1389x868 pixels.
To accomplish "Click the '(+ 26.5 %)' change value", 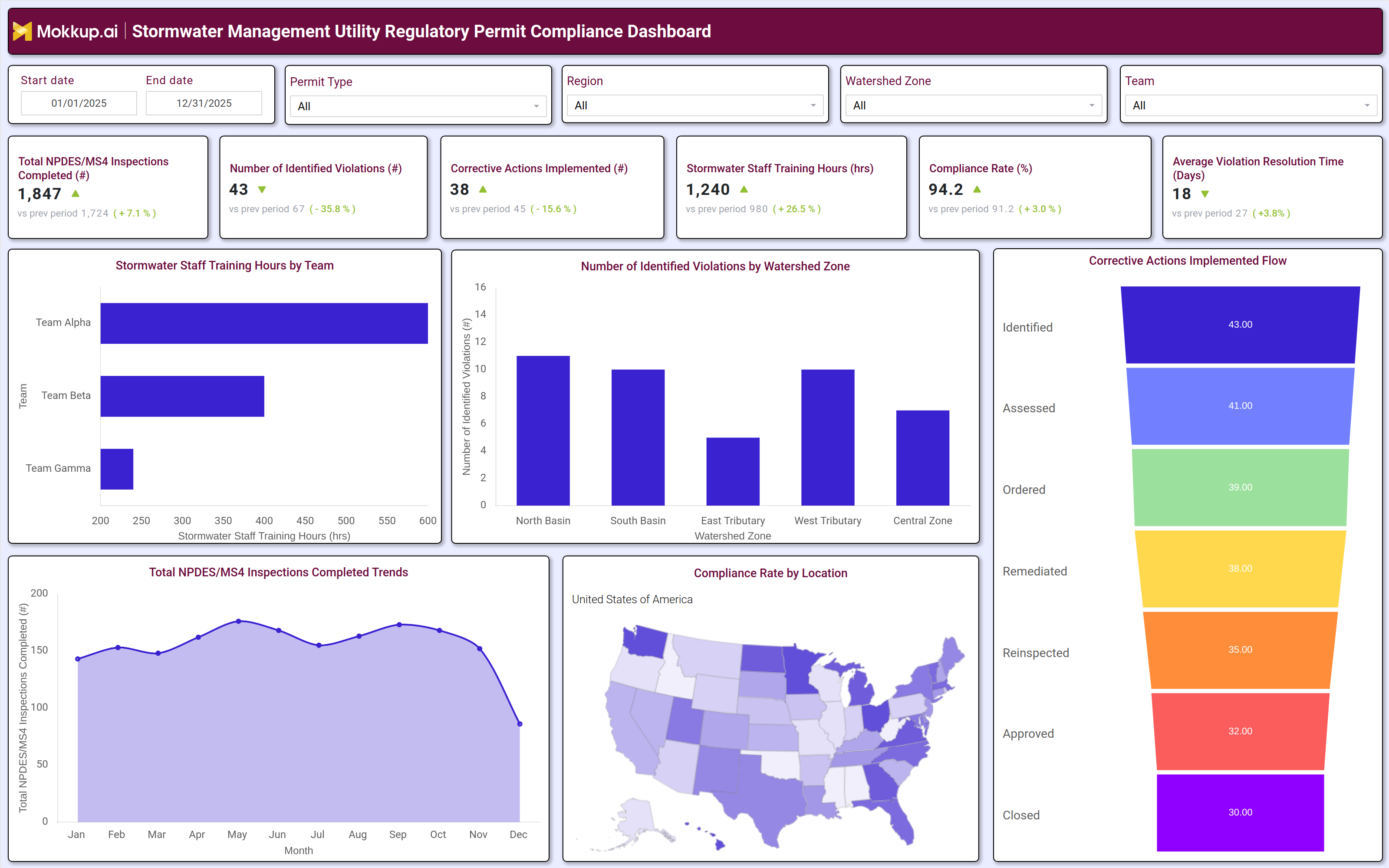I will click(797, 209).
